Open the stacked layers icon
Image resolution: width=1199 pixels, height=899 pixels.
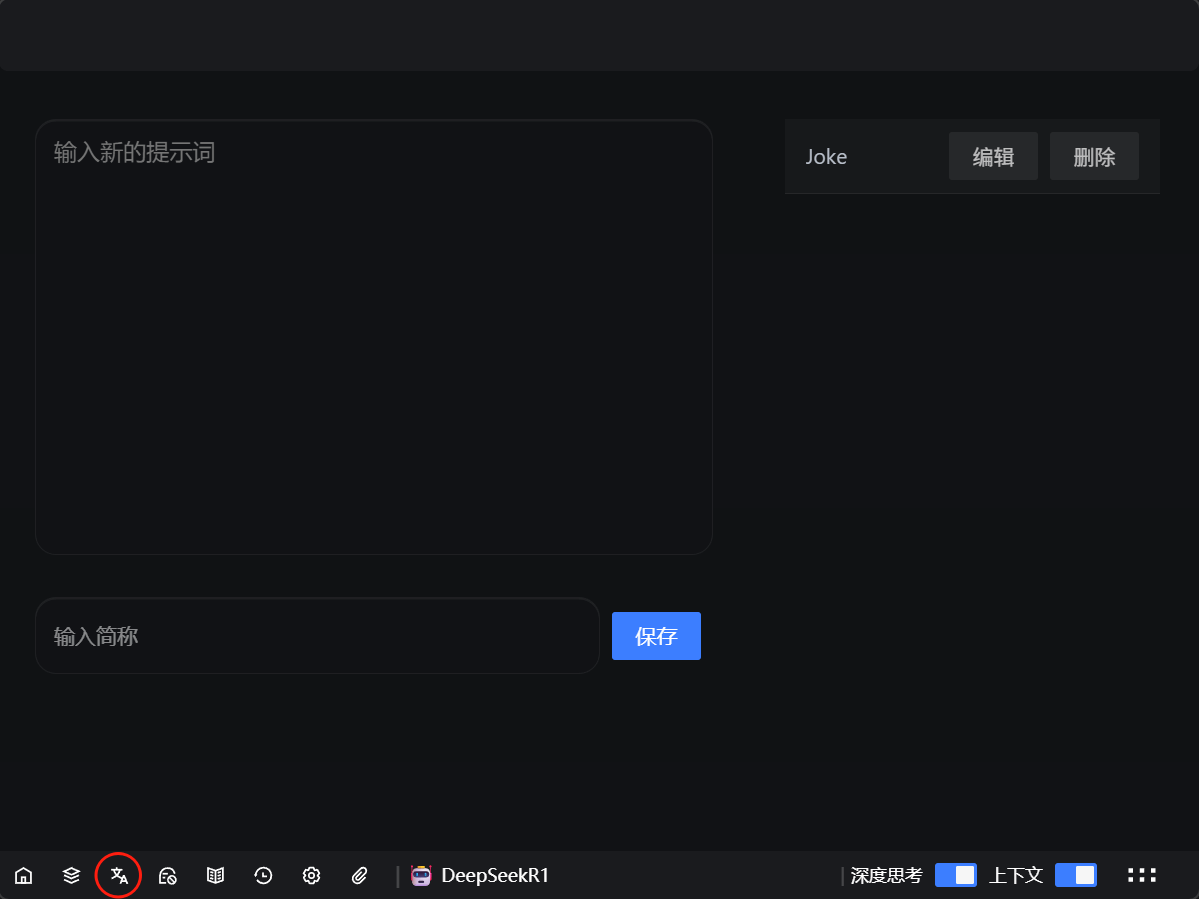pos(71,876)
